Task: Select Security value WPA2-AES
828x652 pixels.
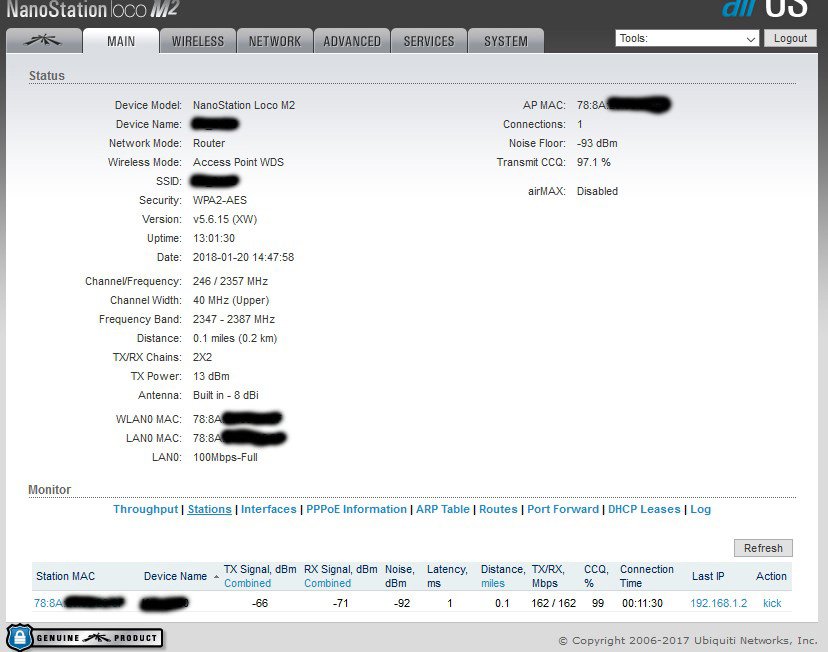Action: 220,200
